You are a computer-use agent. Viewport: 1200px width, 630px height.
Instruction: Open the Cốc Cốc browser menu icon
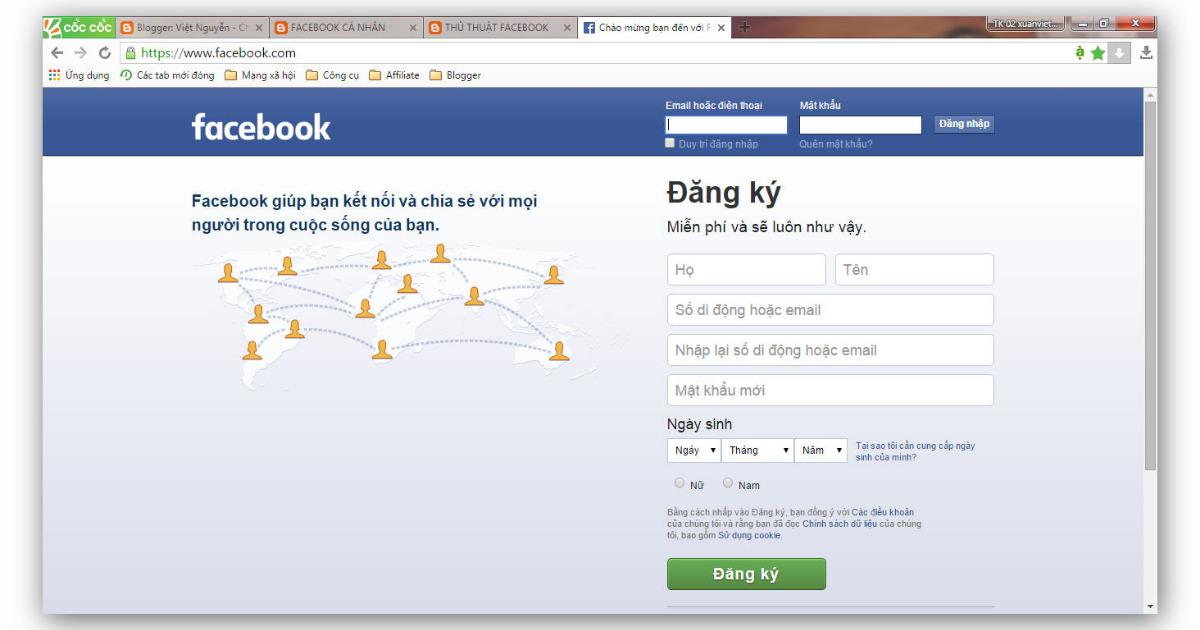(52, 27)
